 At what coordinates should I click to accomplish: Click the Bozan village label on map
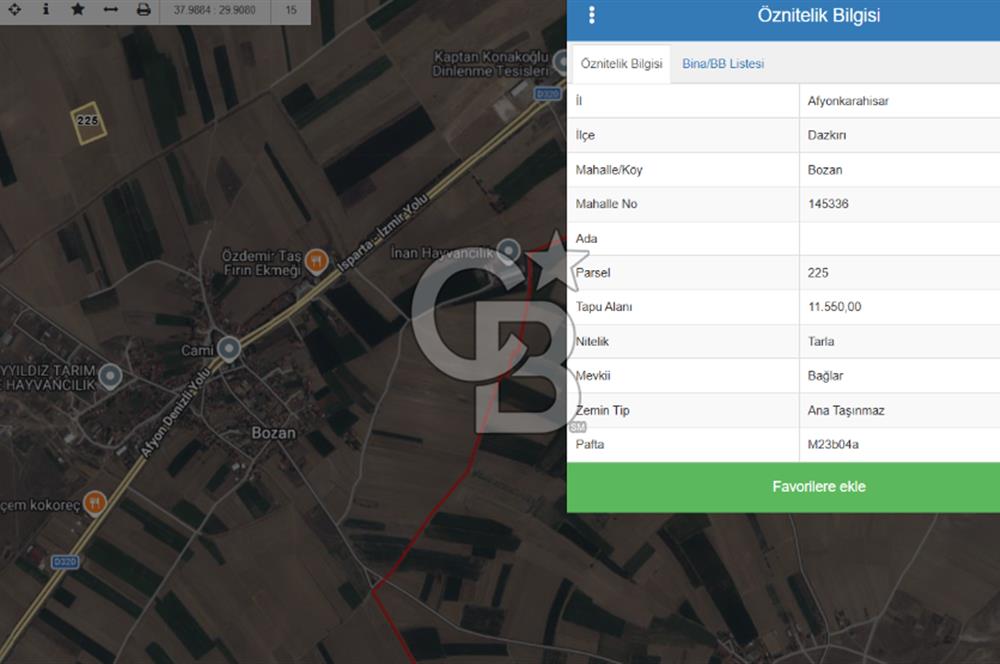click(x=274, y=432)
